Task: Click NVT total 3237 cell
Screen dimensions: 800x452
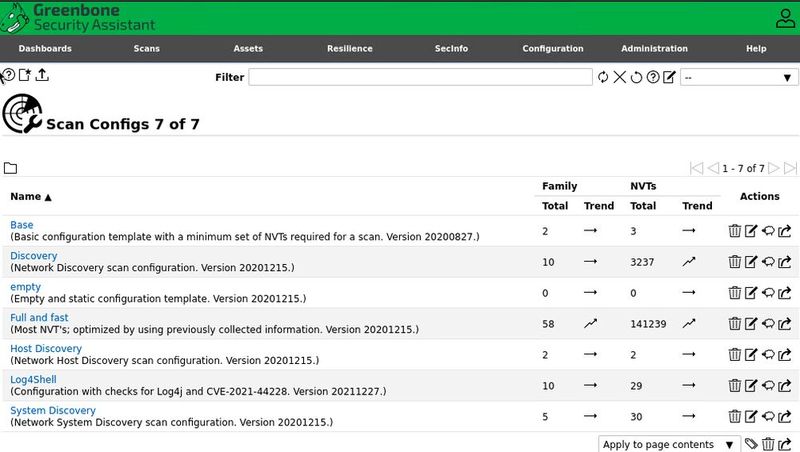Action: pyautogui.click(x=642, y=262)
